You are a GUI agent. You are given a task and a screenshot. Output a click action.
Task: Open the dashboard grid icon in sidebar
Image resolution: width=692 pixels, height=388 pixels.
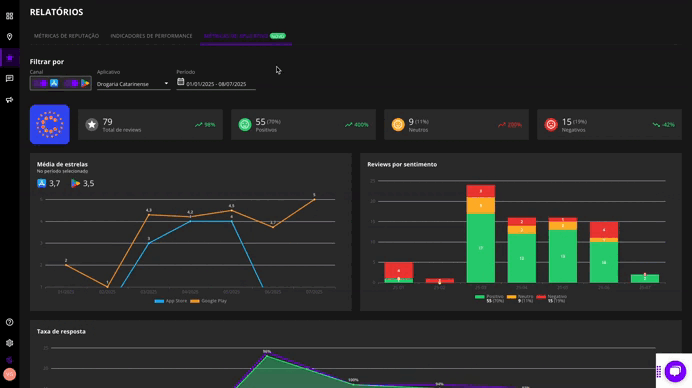[x=9, y=16]
